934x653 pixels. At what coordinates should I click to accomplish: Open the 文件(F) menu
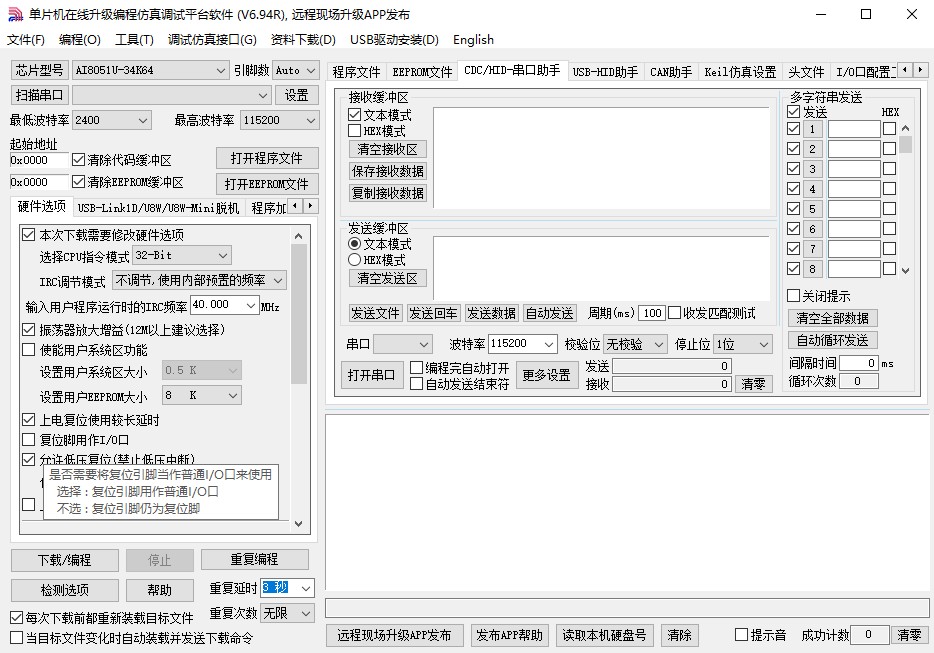click(x=26, y=40)
